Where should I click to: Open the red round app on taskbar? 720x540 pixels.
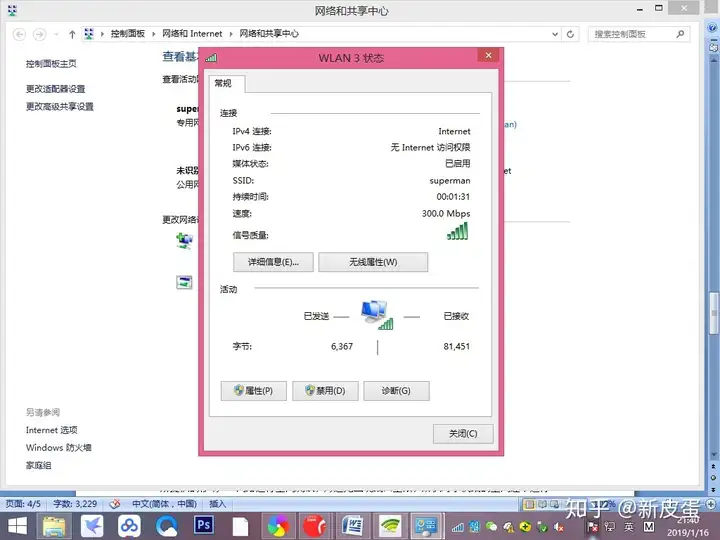(315, 526)
